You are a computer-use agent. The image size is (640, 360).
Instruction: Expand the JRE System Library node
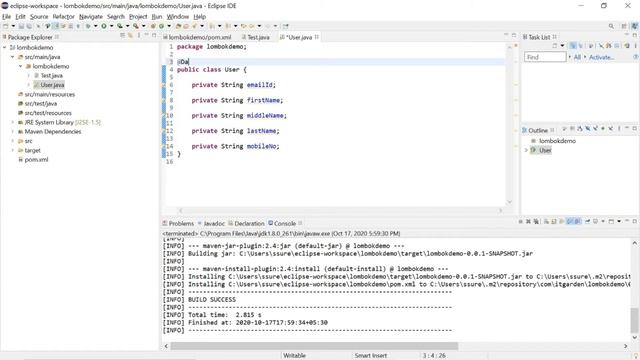[12, 122]
